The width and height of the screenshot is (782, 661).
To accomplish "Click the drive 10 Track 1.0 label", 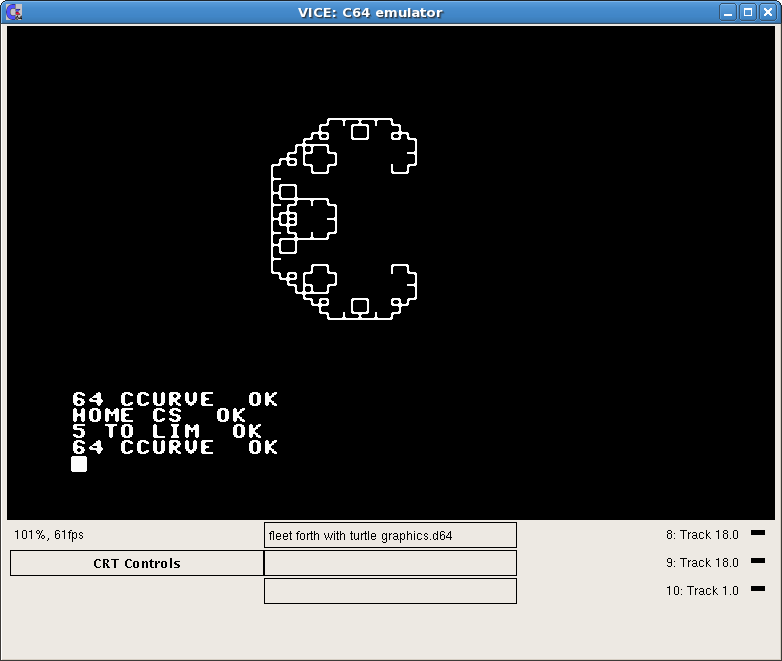I will (702, 591).
